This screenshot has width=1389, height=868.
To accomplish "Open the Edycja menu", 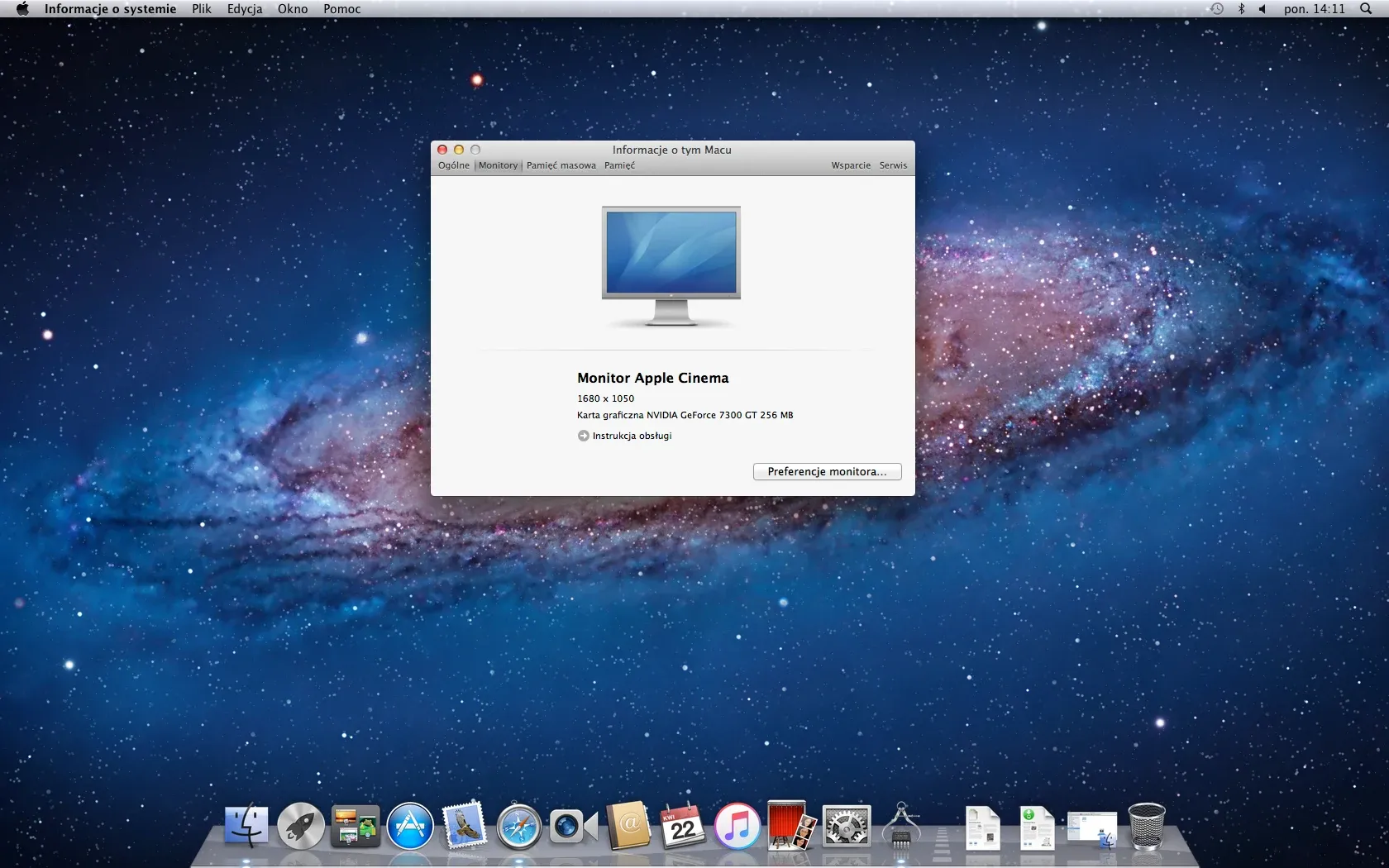I will [x=245, y=9].
